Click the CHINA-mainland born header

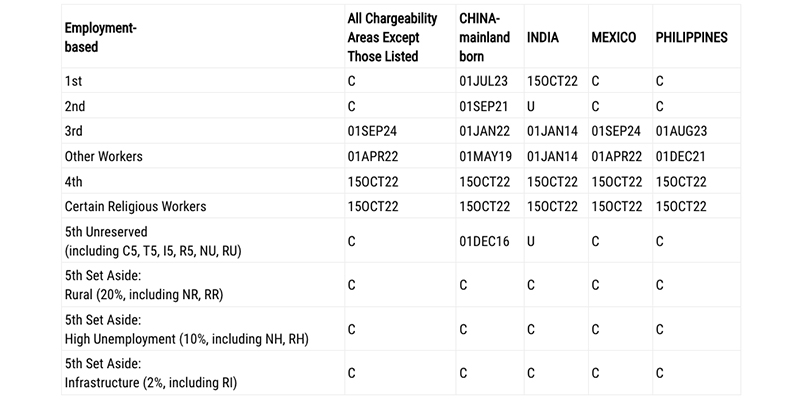(x=485, y=37)
